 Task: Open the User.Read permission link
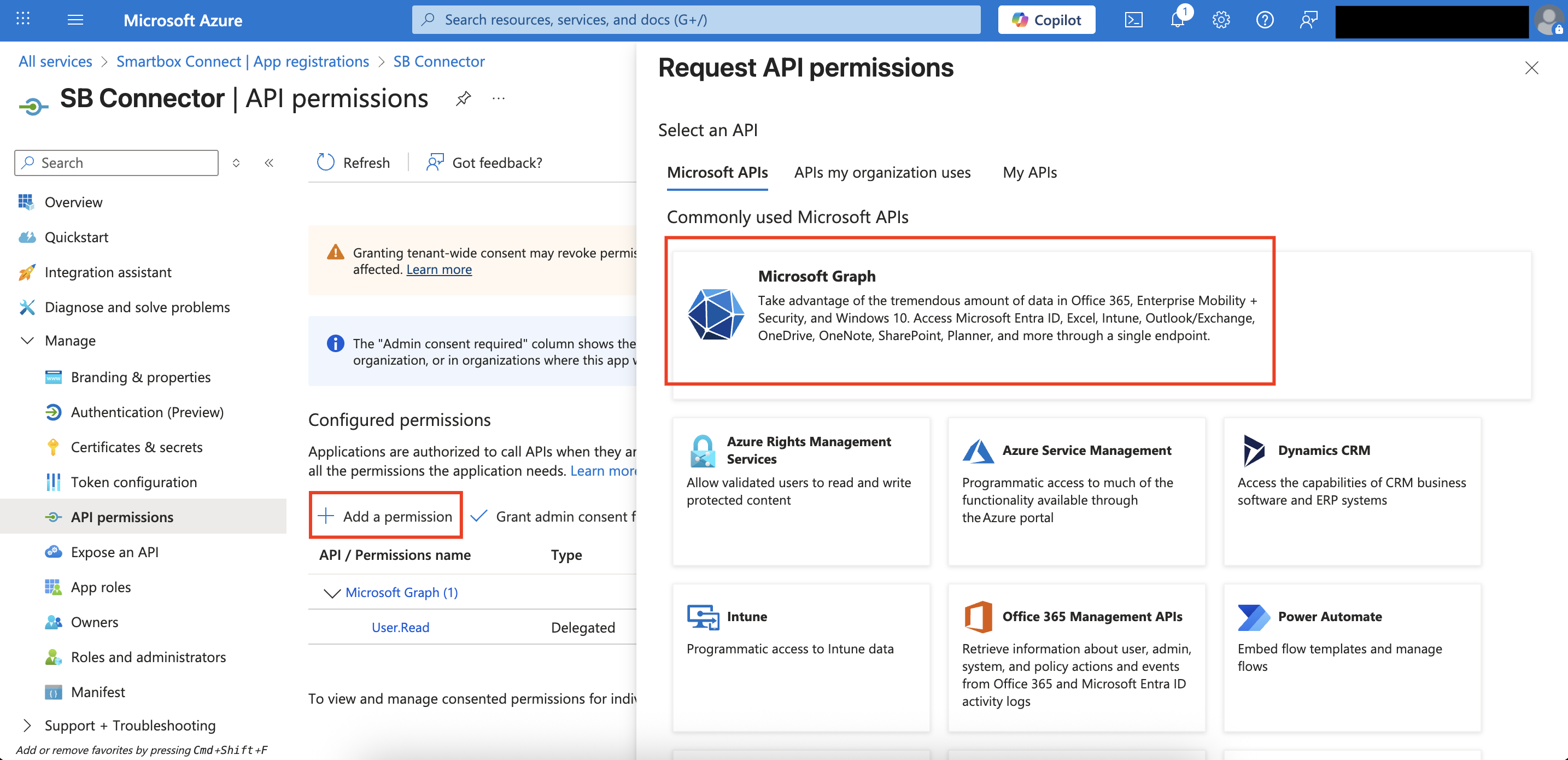[400, 627]
